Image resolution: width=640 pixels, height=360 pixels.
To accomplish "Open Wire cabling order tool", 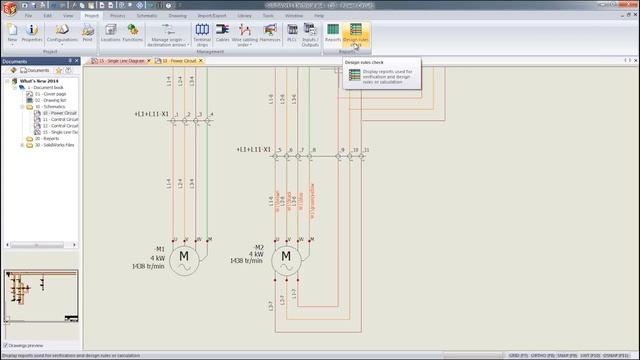I will [x=245, y=35].
